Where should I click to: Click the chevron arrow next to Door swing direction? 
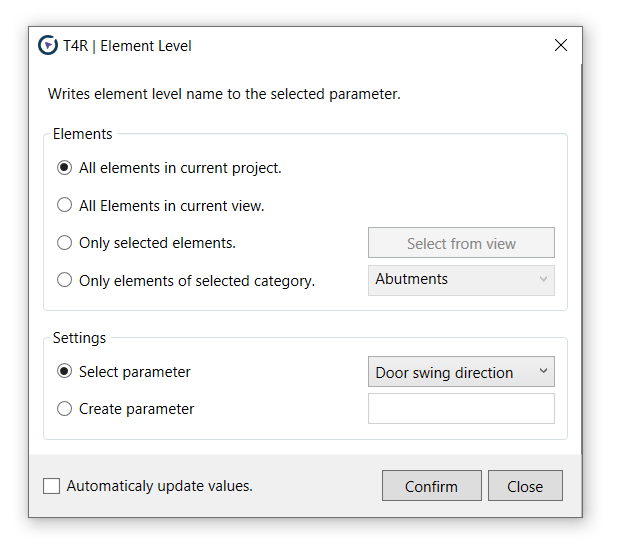(x=543, y=371)
